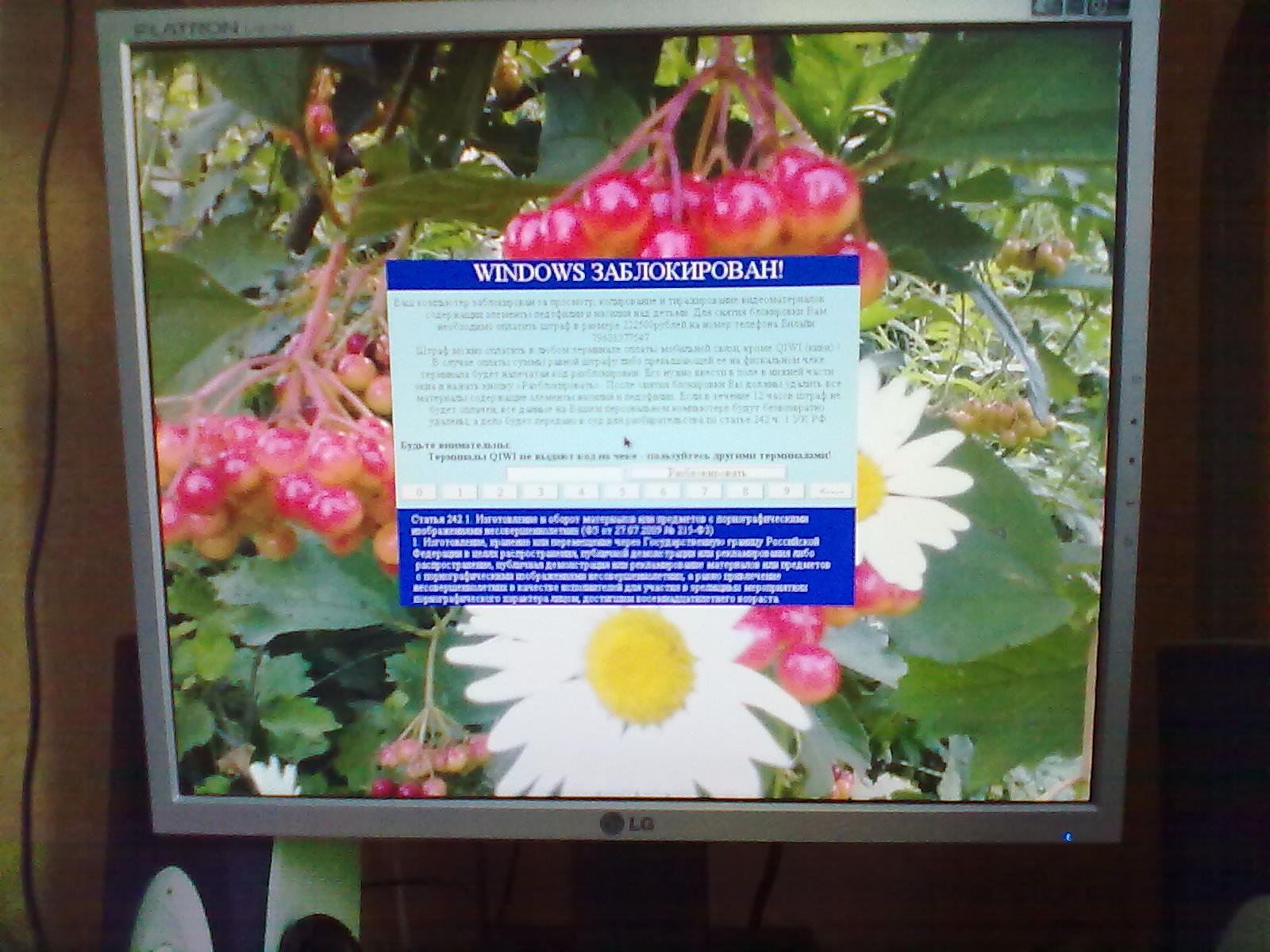Click digit 3 on the on-screen keypad

tap(541, 492)
